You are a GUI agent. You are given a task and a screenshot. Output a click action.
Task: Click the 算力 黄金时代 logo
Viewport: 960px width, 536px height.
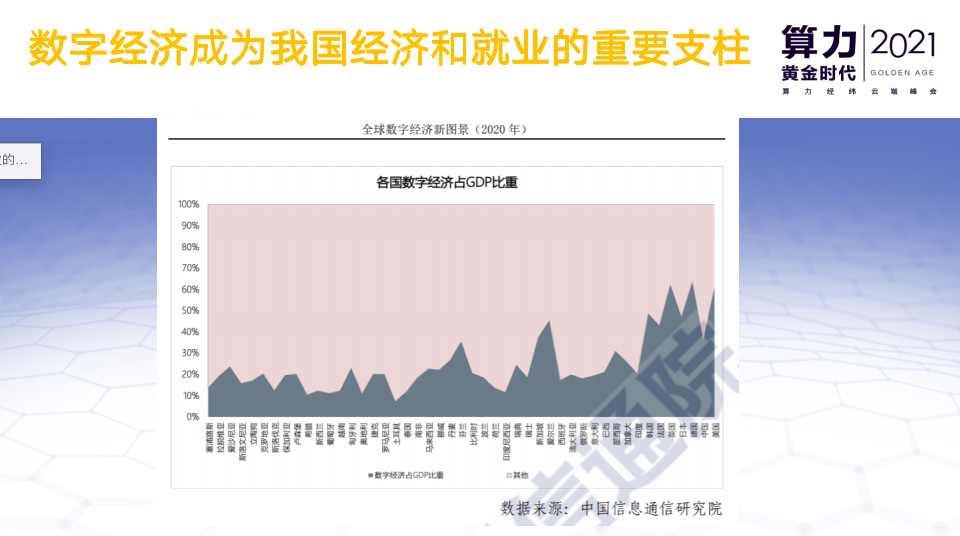820,54
